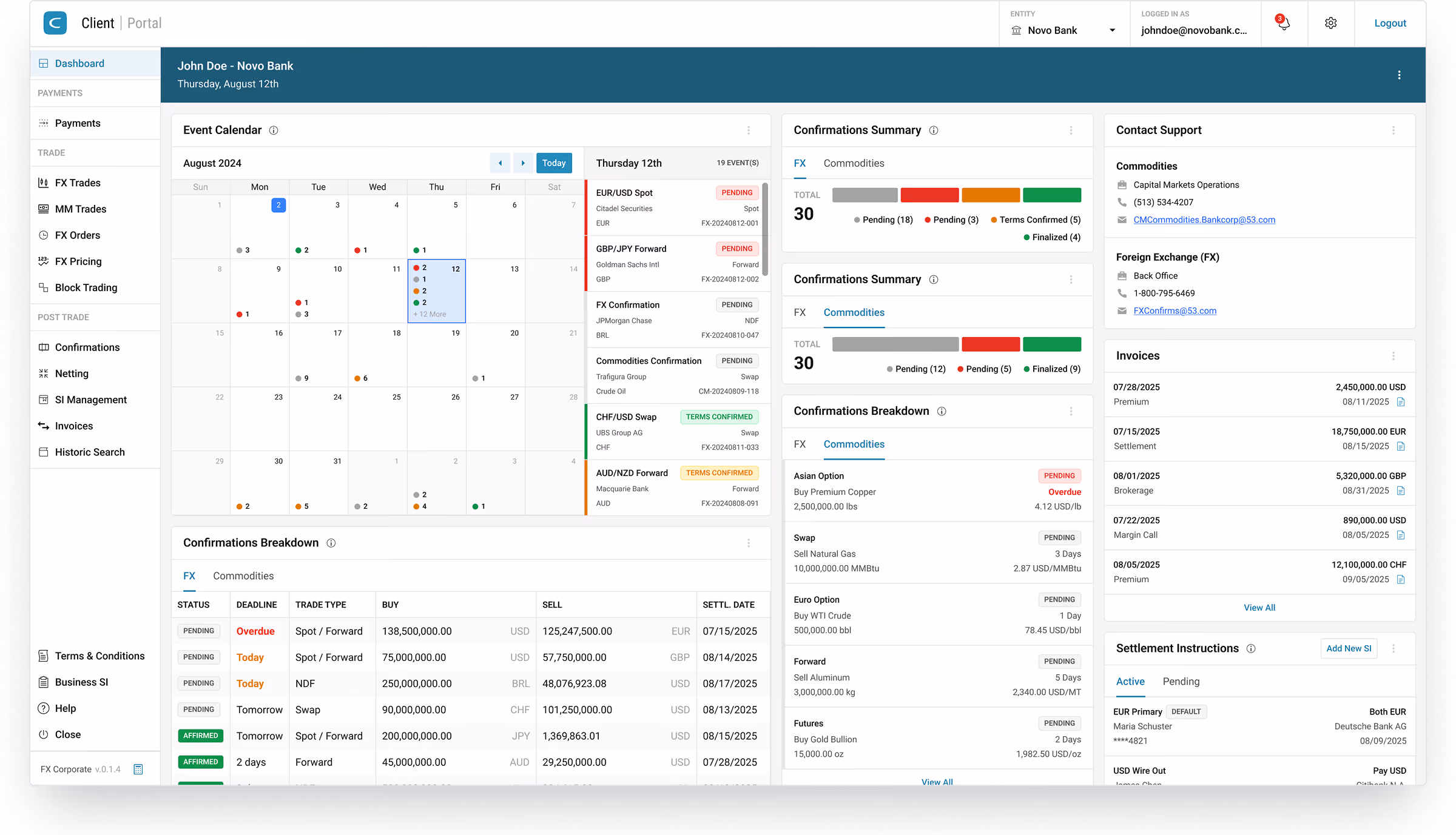This screenshot has height=835, width=1456.
Task: Show info for Settlement Instructions
Action: (1251, 649)
